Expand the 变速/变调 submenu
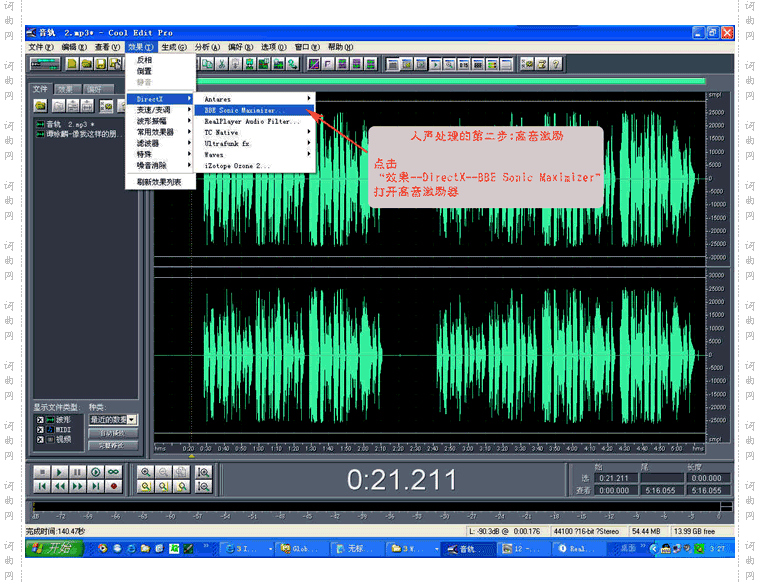760x583 pixels. [160, 110]
